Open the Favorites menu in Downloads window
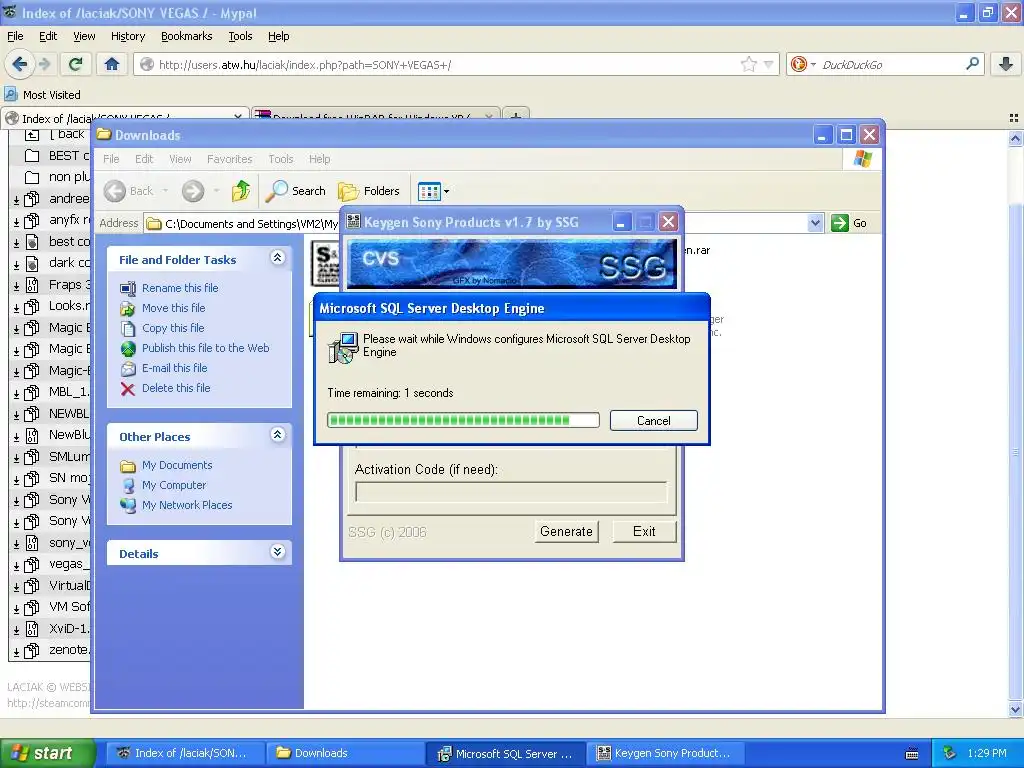The width and height of the screenshot is (1024, 768). (x=229, y=159)
